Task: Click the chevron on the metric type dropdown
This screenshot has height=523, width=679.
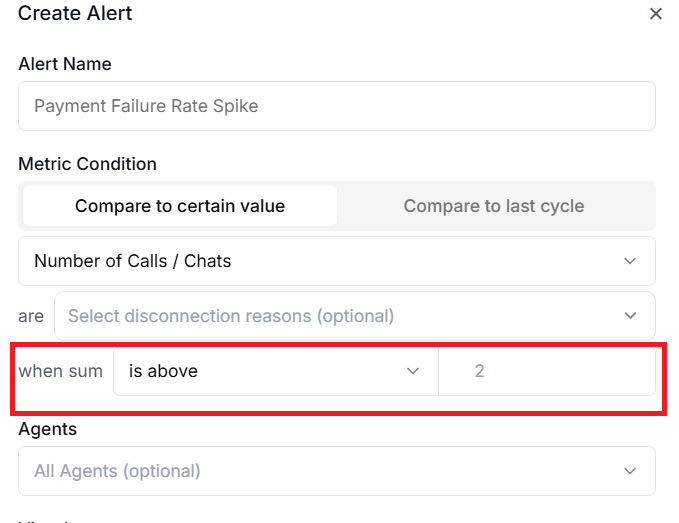Action: [630, 261]
